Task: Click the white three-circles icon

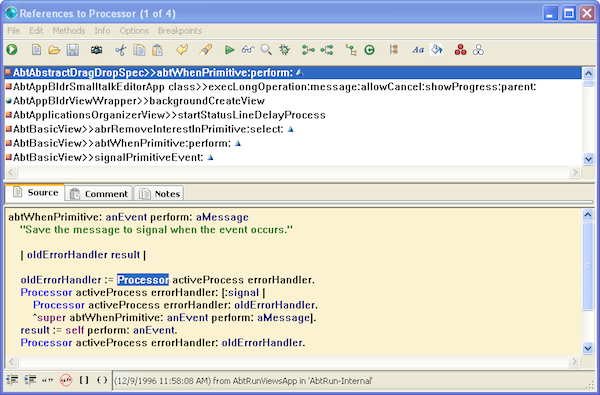Action: 478,50
